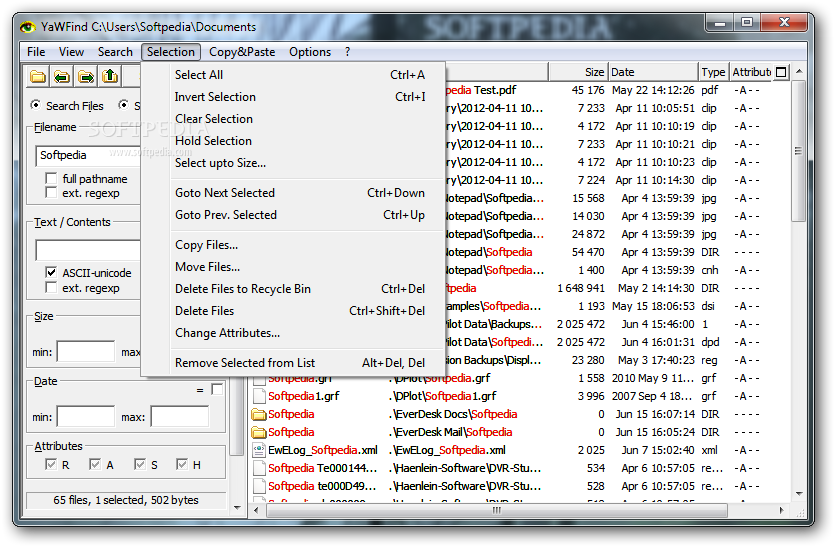Click results vertical scrollbar down arrow
Viewport: 835px width, 547px height.
click(799, 494)
